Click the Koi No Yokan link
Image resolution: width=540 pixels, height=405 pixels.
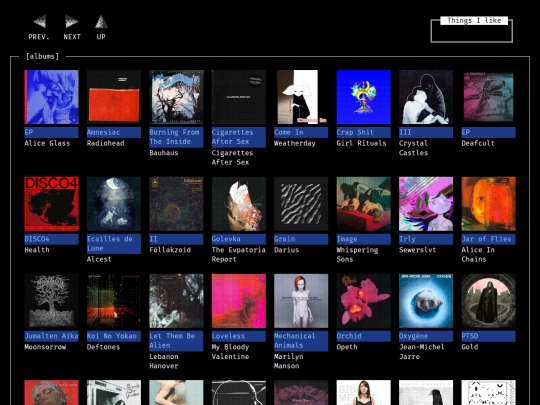(114, 336)
